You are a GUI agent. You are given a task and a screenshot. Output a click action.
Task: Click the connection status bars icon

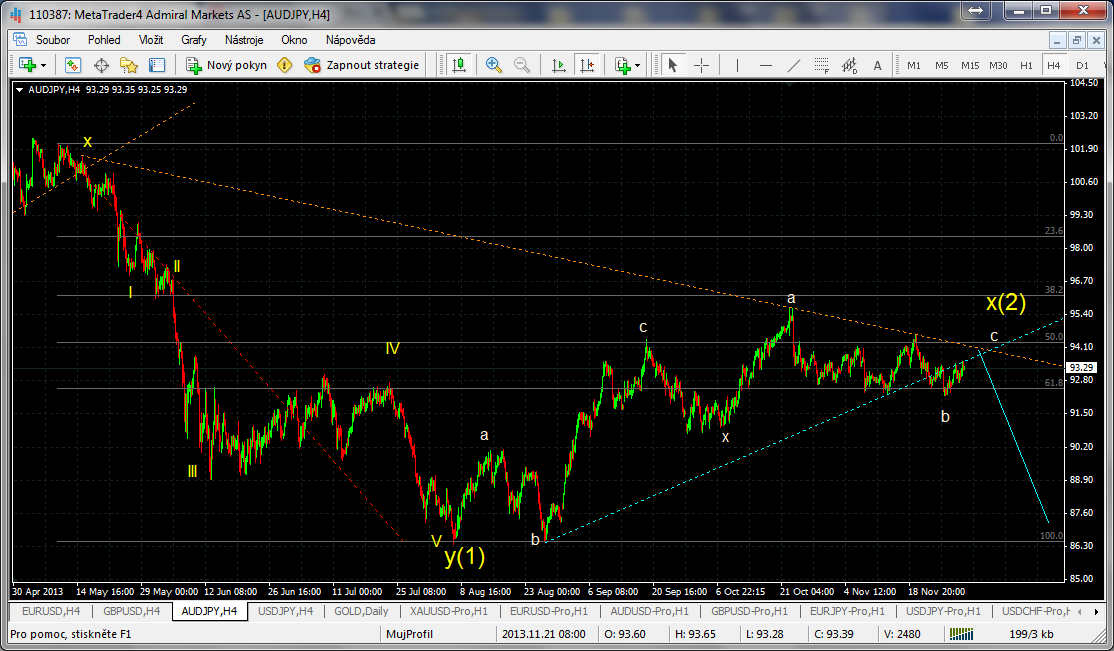(x=961, y=634)
